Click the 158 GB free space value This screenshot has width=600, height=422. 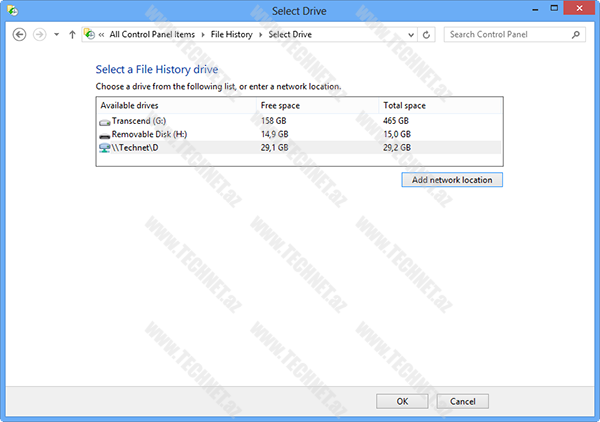coord(274,121)
